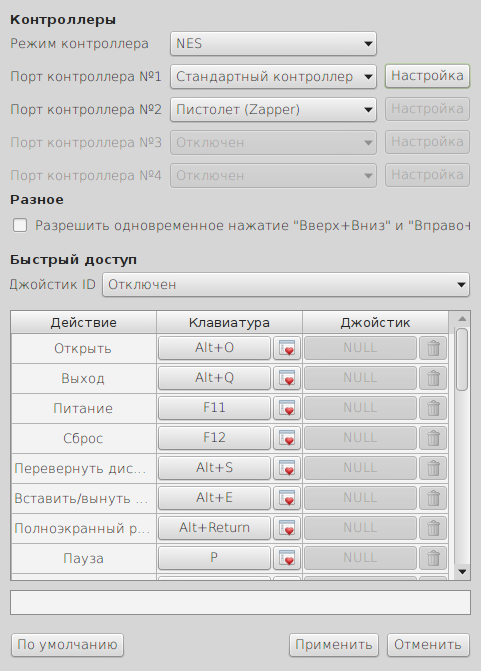The image size is (481, 671).
Task: Click the scrollbar down arrow in shortcut table
Action: [x=462, y=572]
